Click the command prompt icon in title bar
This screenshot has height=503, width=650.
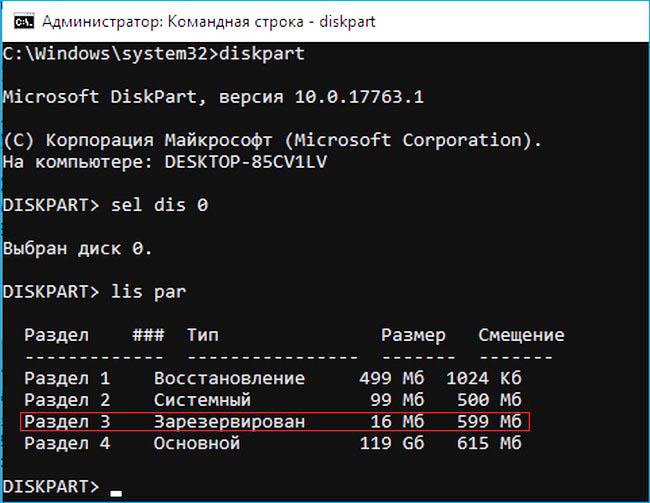24,22
